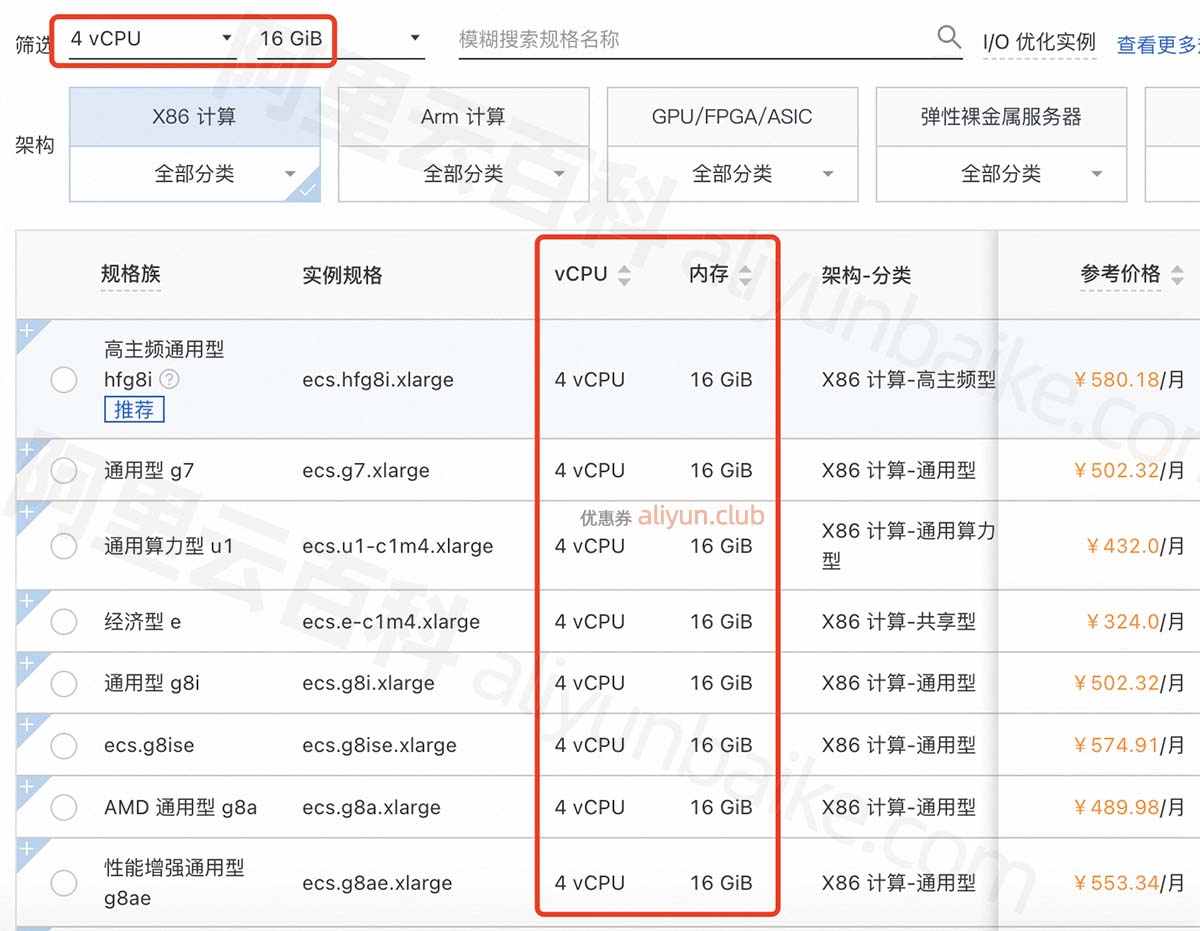
Task: Switch to the X86 计算 architecture tab
Action: tap(195, 117)
